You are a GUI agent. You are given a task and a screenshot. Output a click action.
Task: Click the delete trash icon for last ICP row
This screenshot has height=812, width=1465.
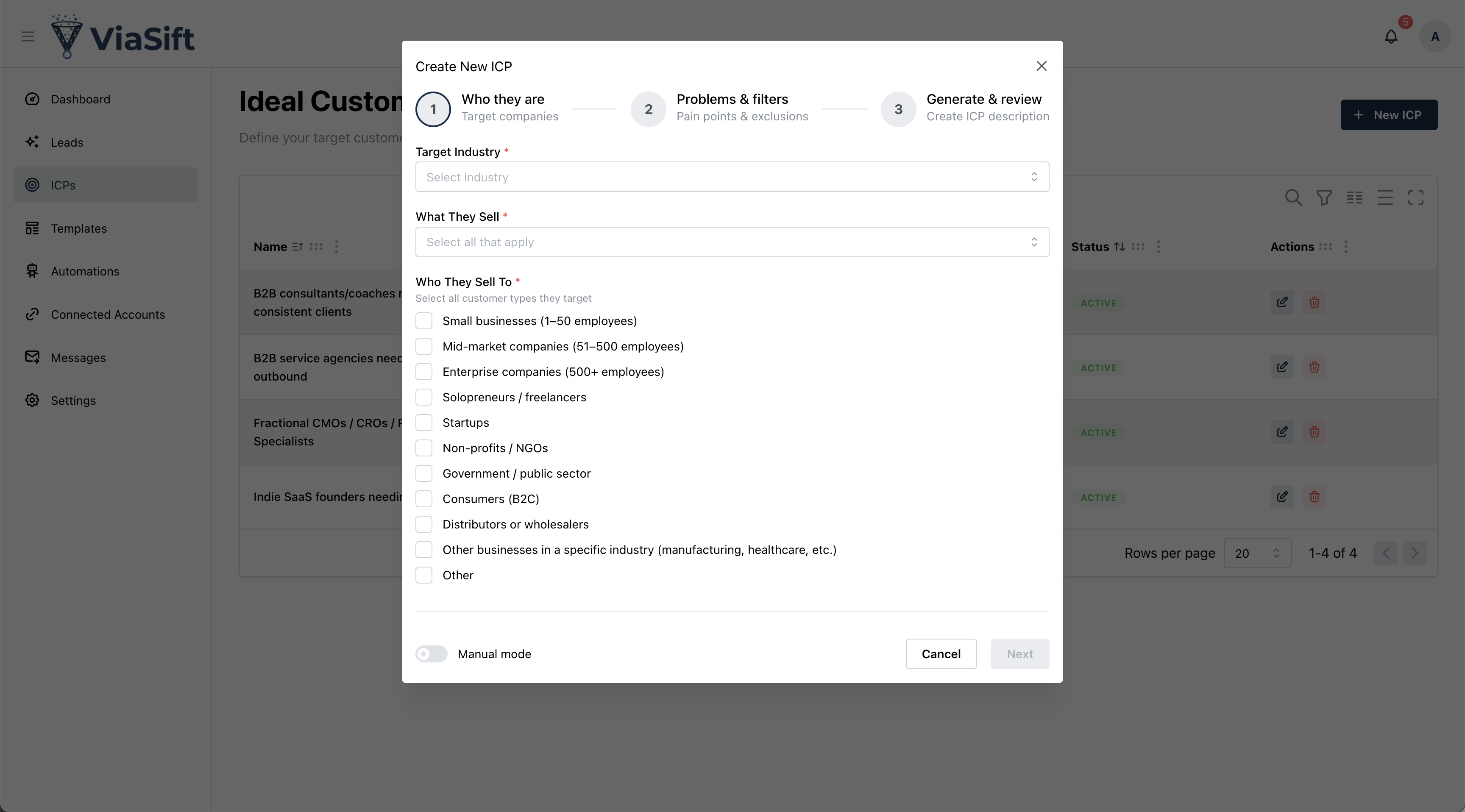coord(1314,496)
